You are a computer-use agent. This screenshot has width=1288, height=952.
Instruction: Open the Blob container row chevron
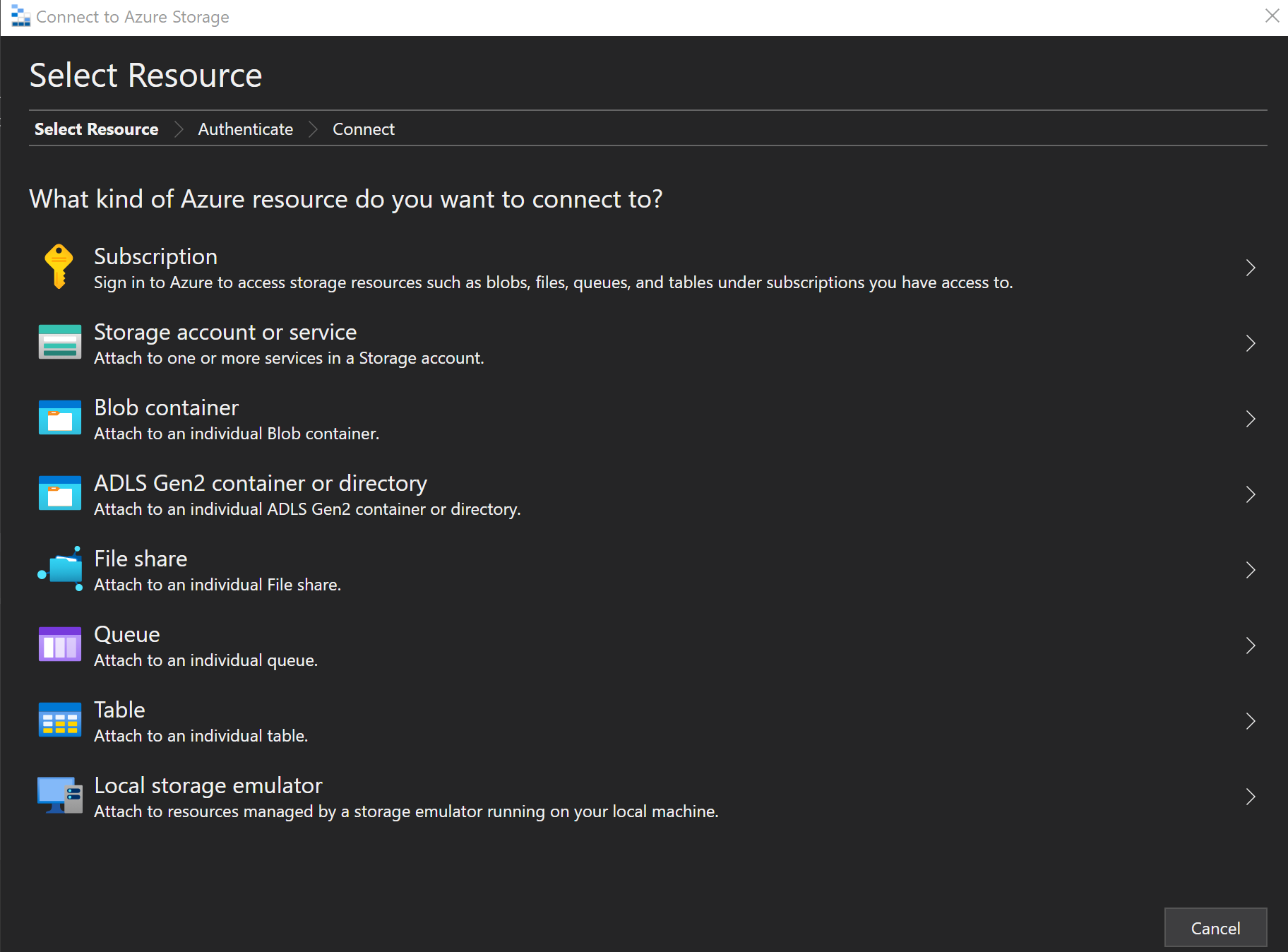click(x=1250, y=419)
